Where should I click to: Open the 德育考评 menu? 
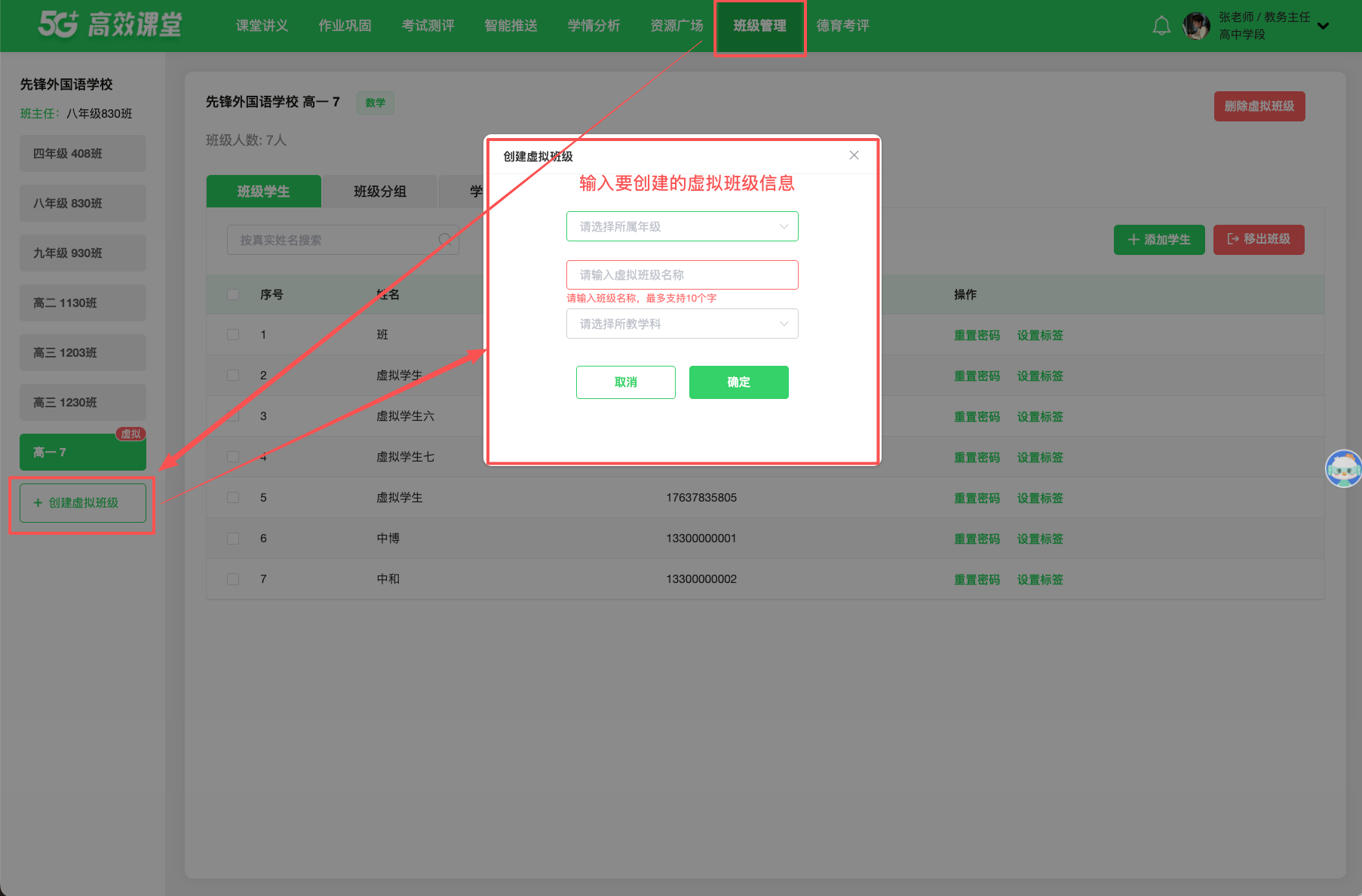[842, 26]
